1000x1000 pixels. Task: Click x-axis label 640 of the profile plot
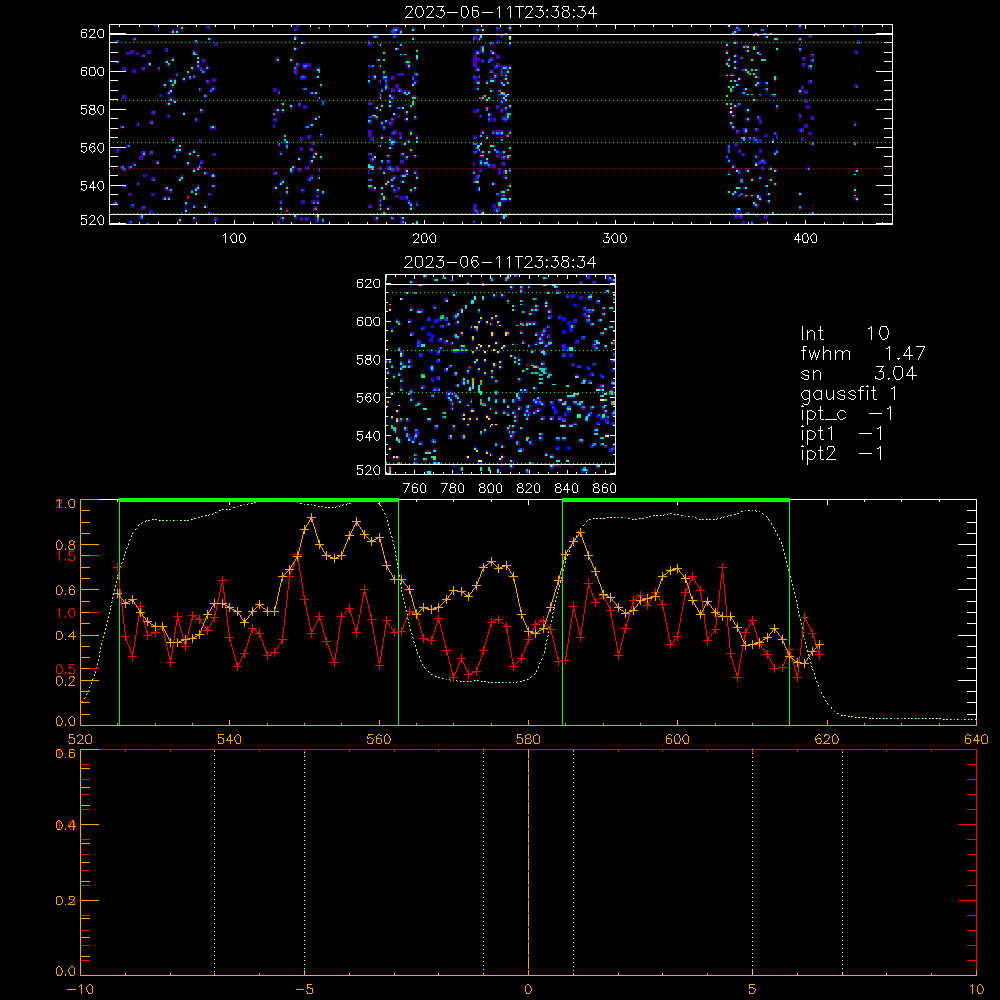tap(976, 739)
